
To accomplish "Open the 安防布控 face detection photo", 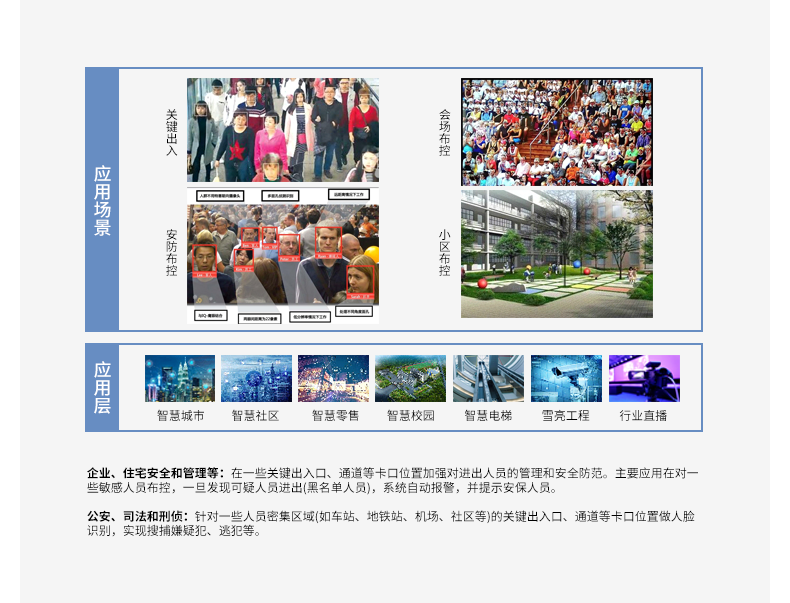I will (x=283, y=255).
